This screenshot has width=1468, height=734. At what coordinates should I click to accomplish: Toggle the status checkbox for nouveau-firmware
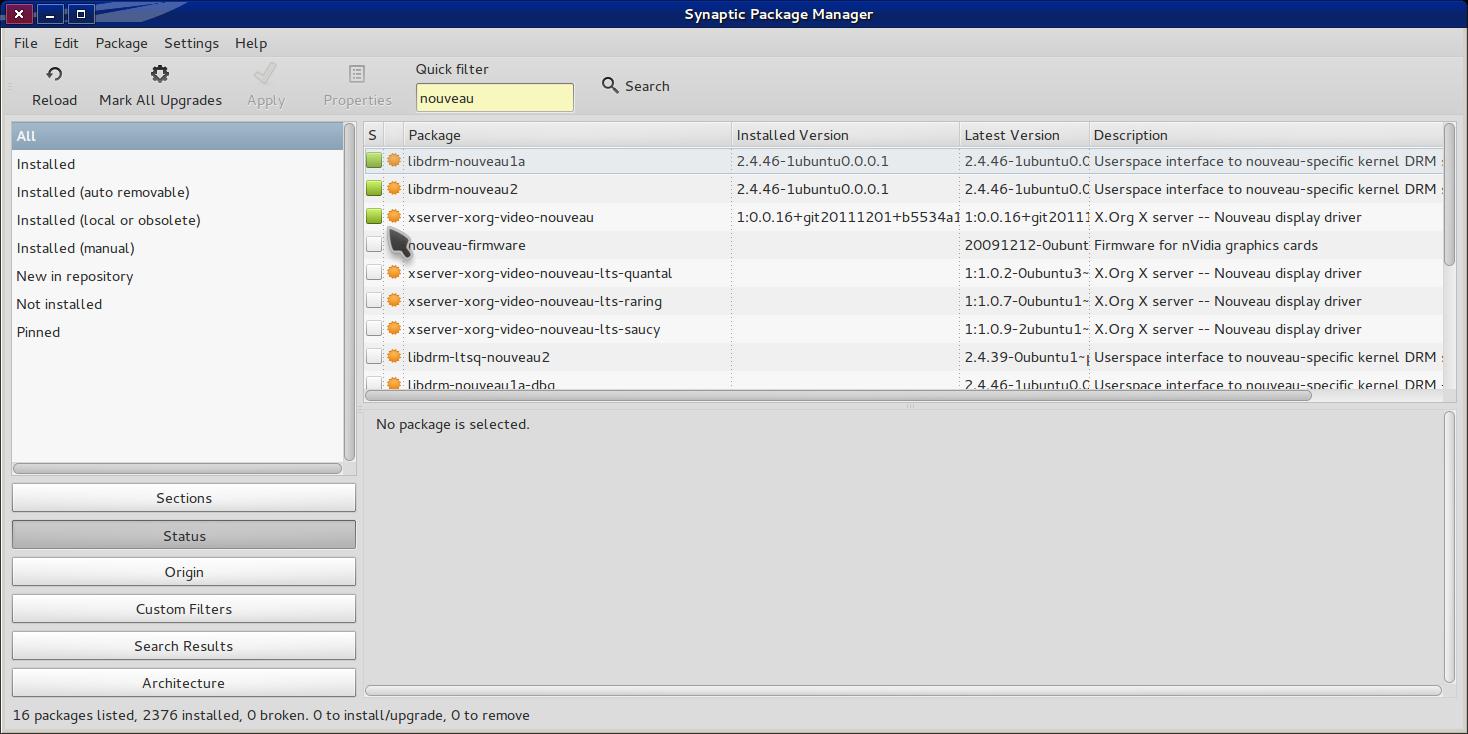click(x=374, y=245)
